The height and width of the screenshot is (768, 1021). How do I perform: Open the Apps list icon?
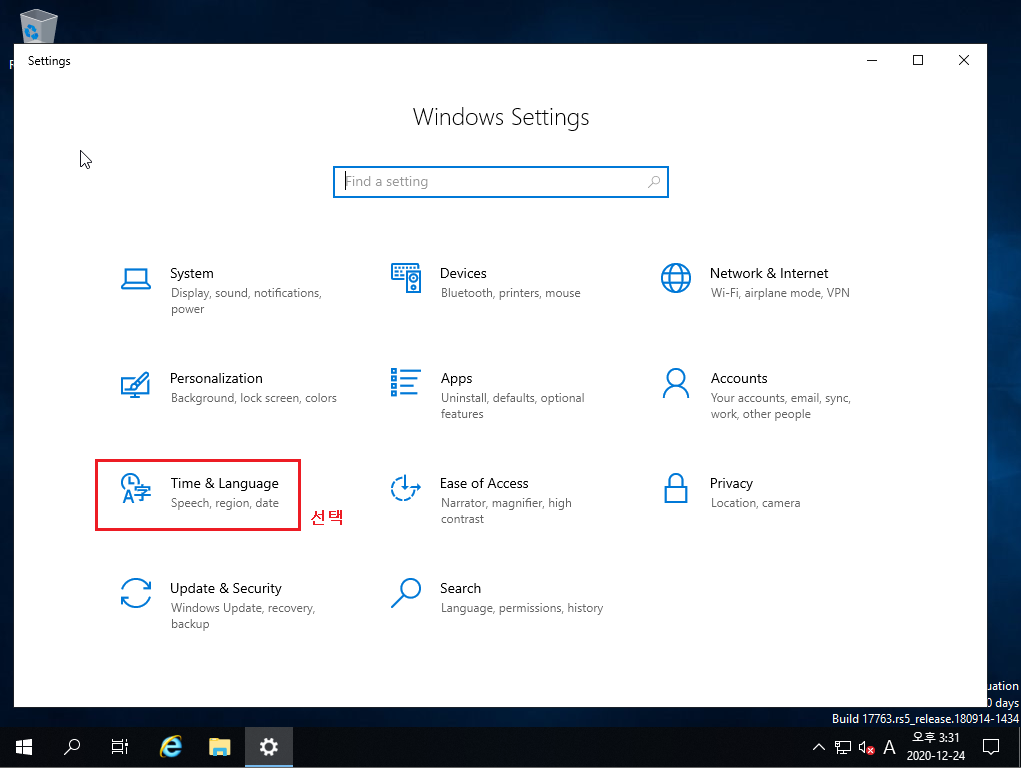(x=405, y=382)
